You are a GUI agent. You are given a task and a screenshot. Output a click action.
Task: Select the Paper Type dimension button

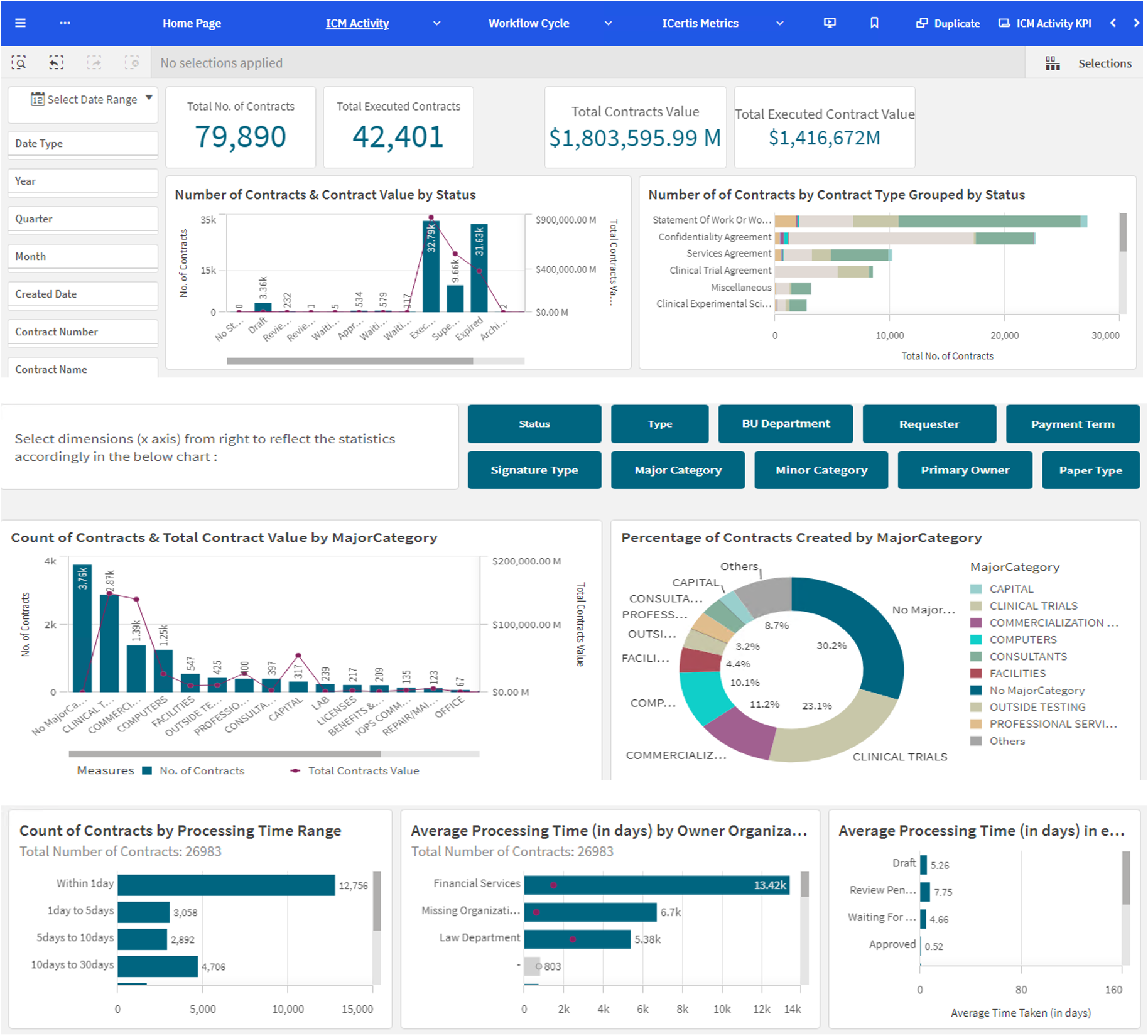pyautogui.click(x=1091, y=470)
